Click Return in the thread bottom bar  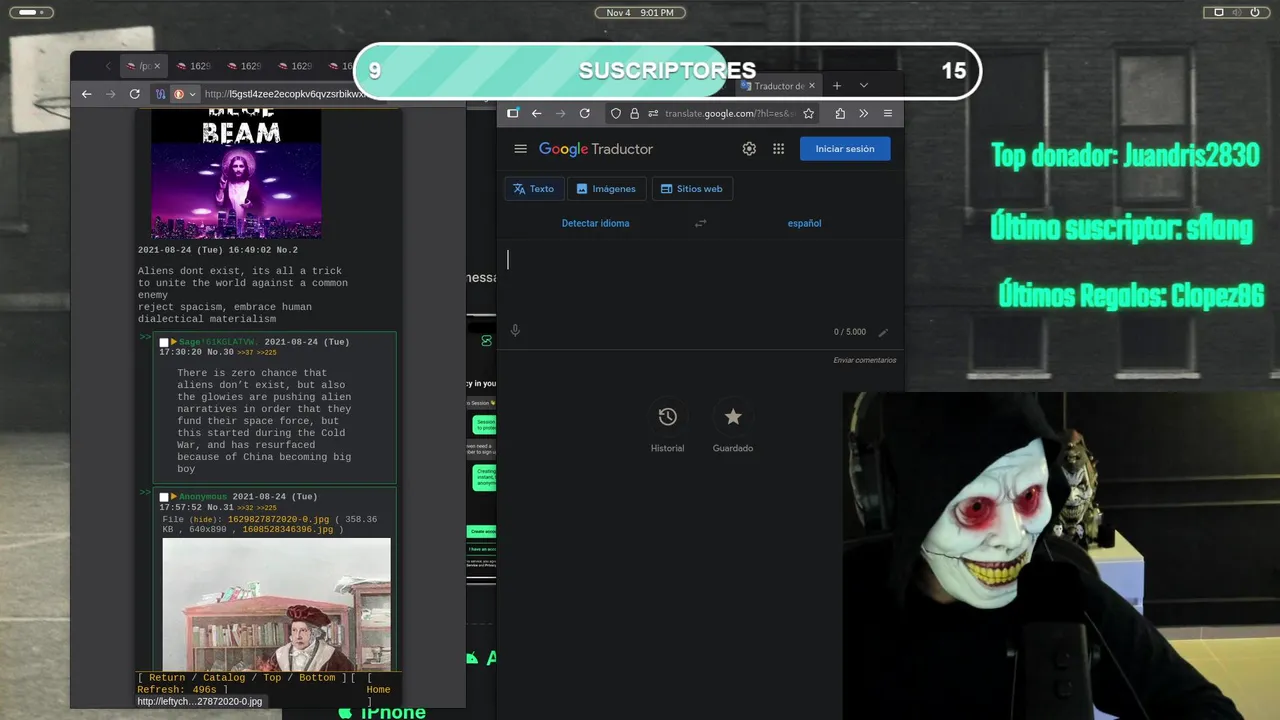(167, 678)
